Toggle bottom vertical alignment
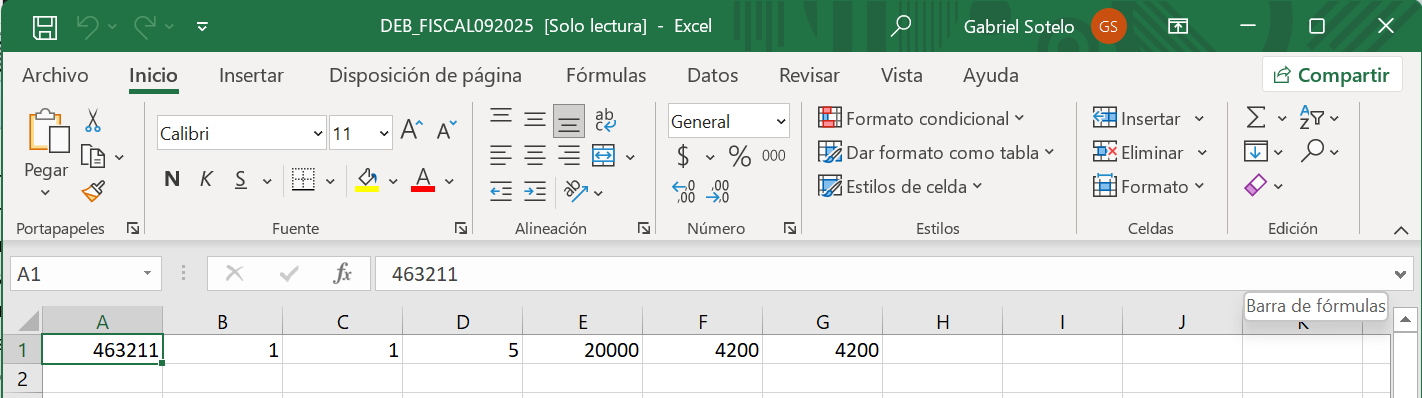The image size is (1422, 398). click(x=569, y=121)
